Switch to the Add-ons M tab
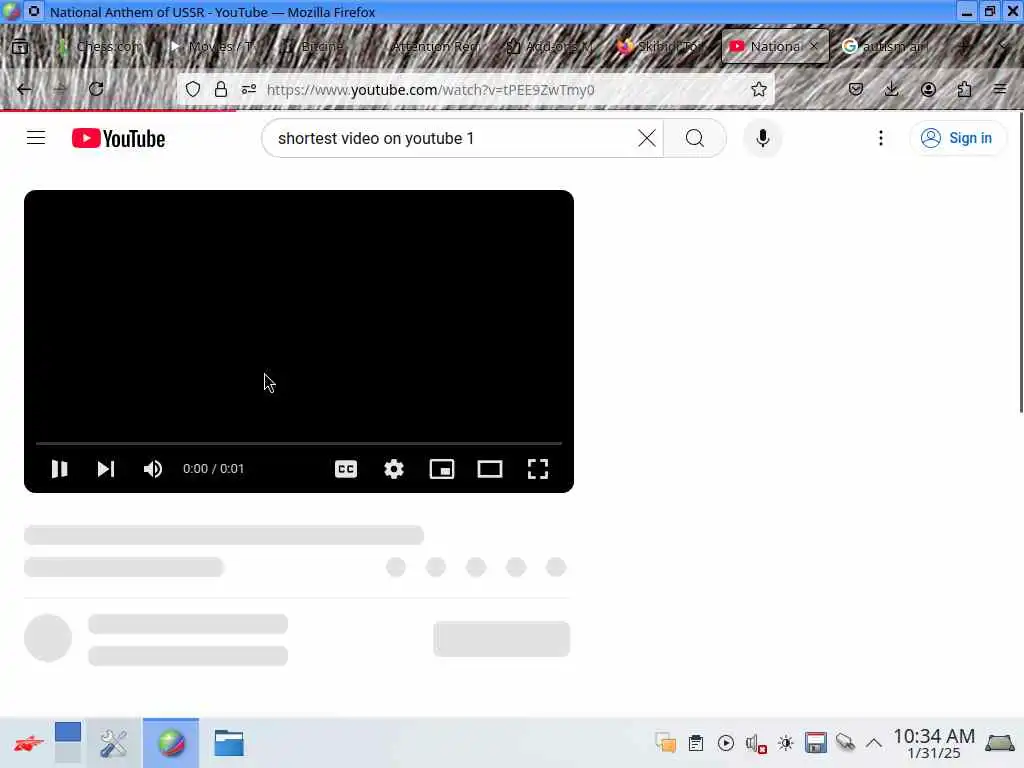 [x=551, y=46]
